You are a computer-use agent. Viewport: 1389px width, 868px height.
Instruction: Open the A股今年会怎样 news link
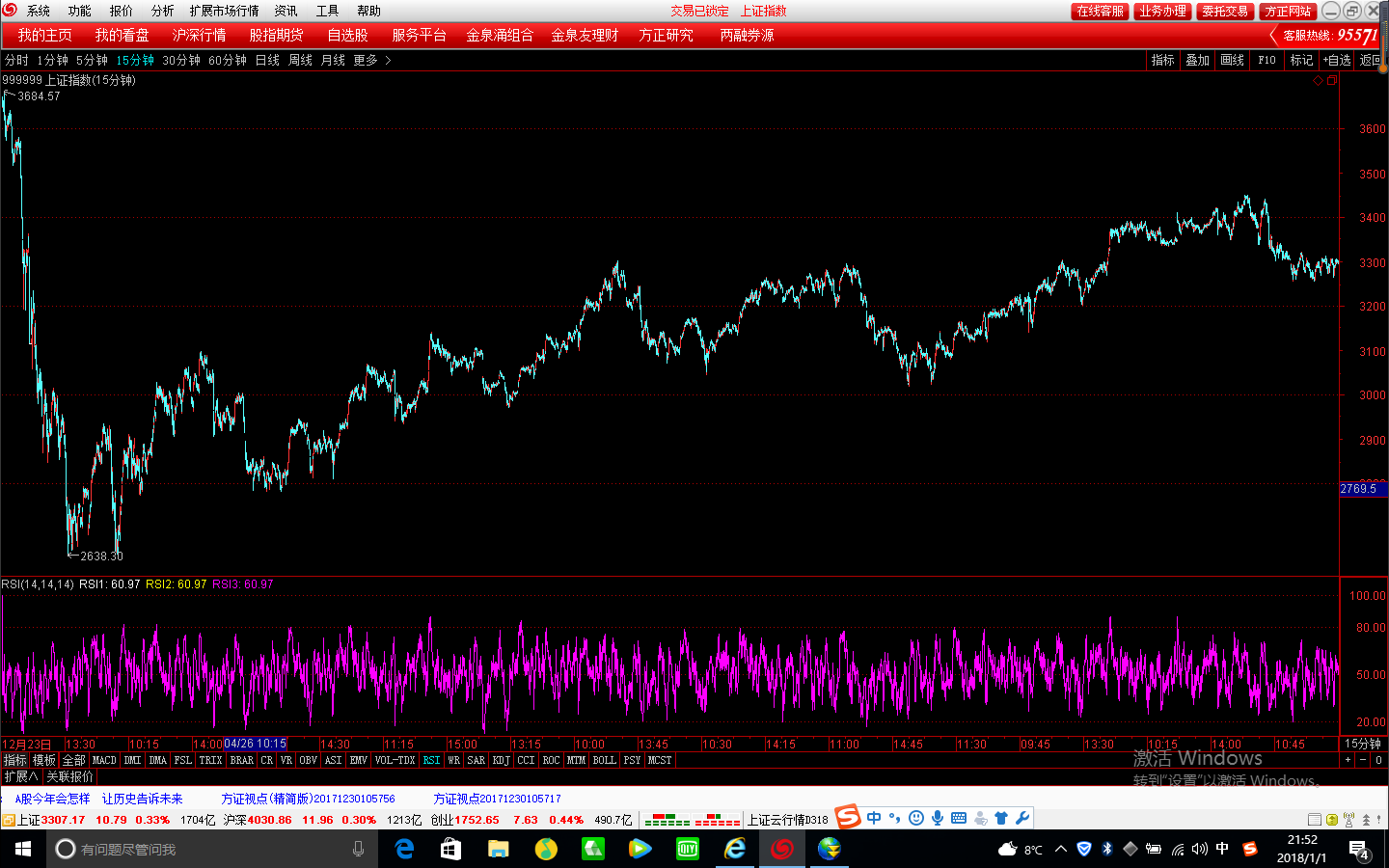(52, 799)
